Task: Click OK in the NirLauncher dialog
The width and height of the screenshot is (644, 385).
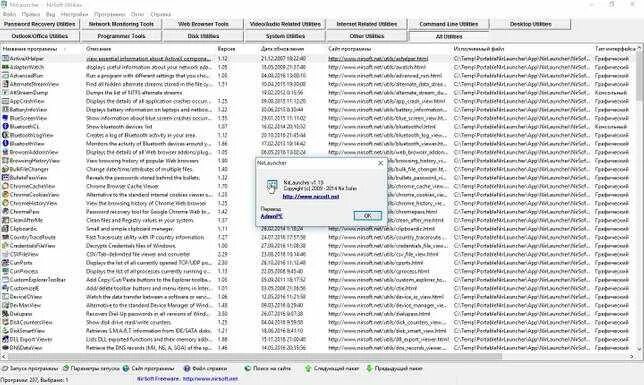Action: (x=368, y=216)
